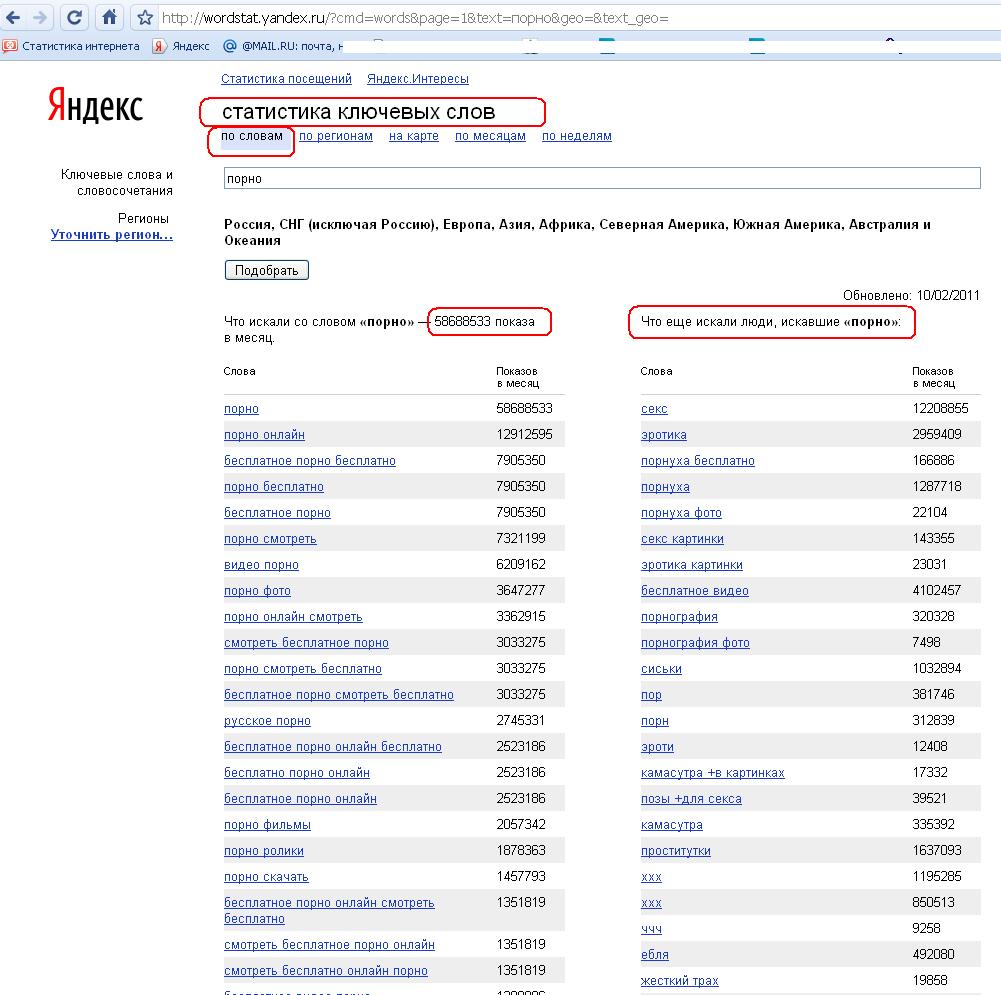Viewport: 1001px width, 995px height.
Task: Click the "Ключевые слова и словосочетания" label
Action: point(117,183)
